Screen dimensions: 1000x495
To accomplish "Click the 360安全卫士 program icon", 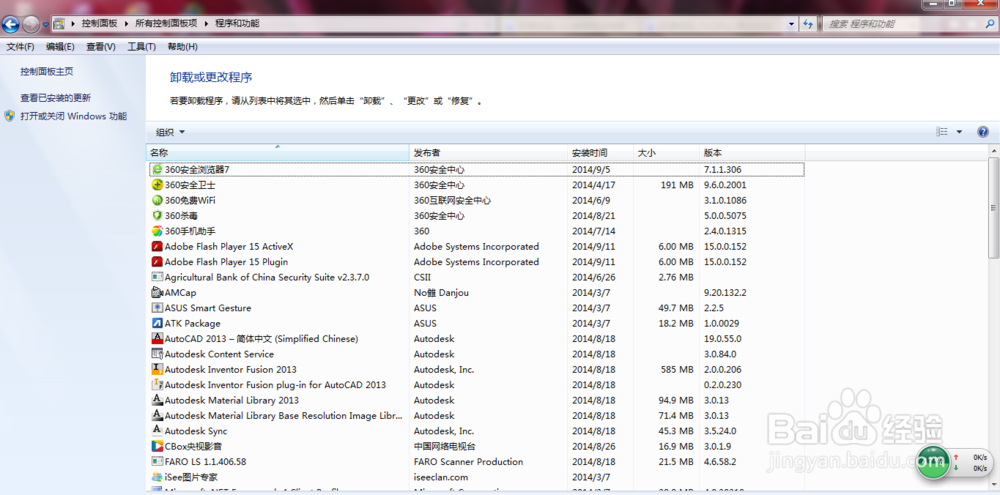I will coord(157,185).
